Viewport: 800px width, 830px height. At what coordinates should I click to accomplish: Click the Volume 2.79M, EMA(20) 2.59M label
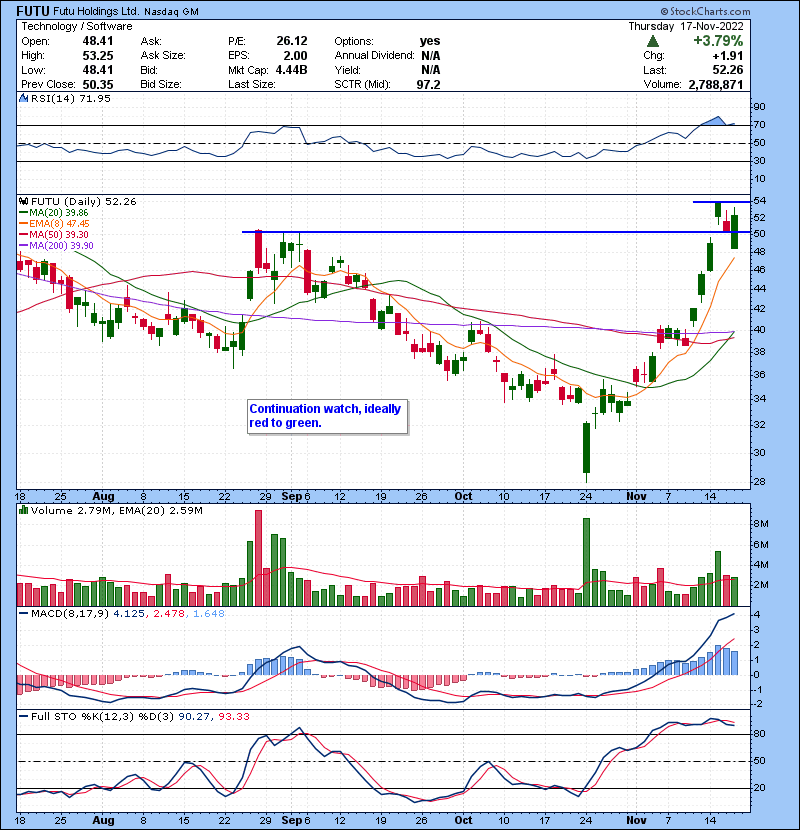[x=116, y=510]
